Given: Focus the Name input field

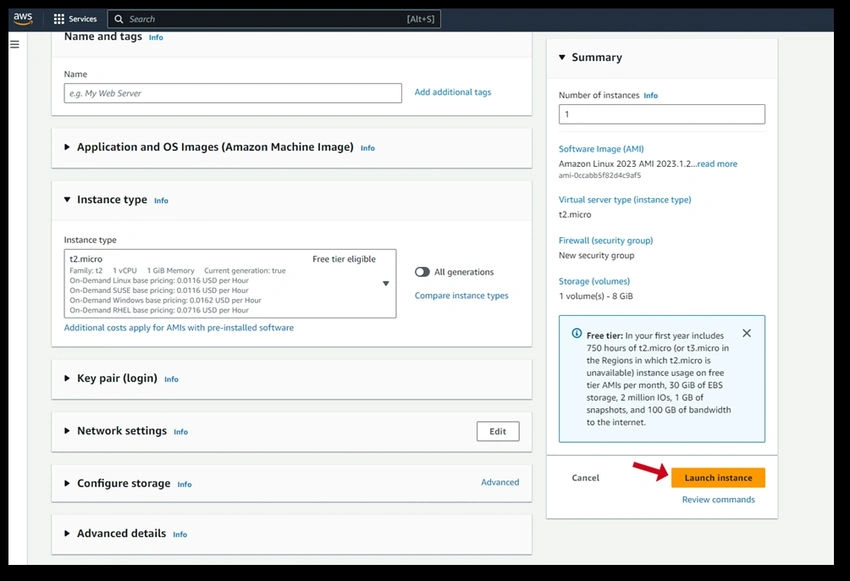Looking at the screenshot, I should tap(233, 93).
